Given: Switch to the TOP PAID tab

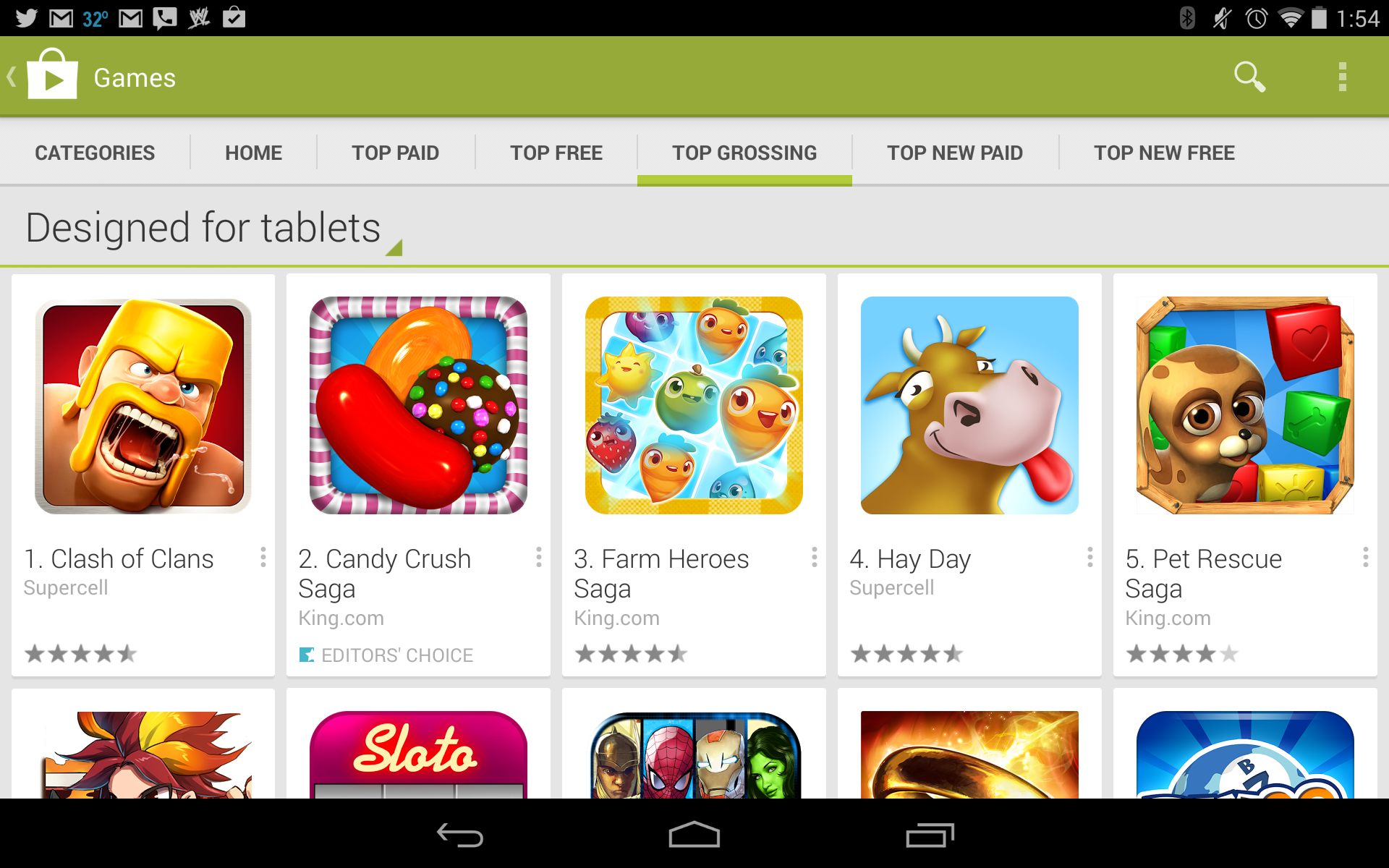Looking at the screenshot, I should click(396, 153).
